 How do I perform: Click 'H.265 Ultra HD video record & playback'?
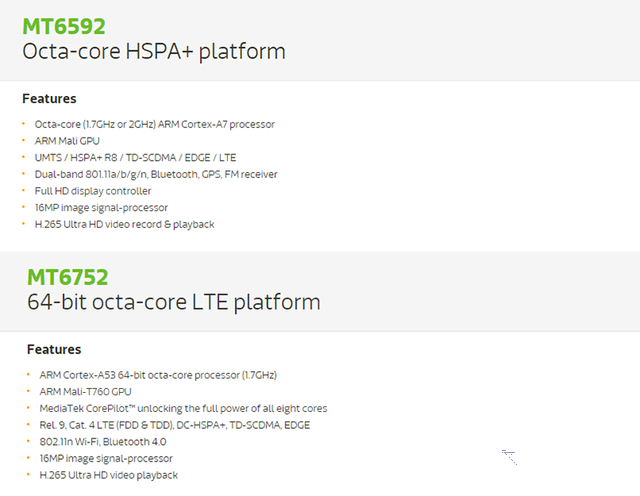click(124, 224)
